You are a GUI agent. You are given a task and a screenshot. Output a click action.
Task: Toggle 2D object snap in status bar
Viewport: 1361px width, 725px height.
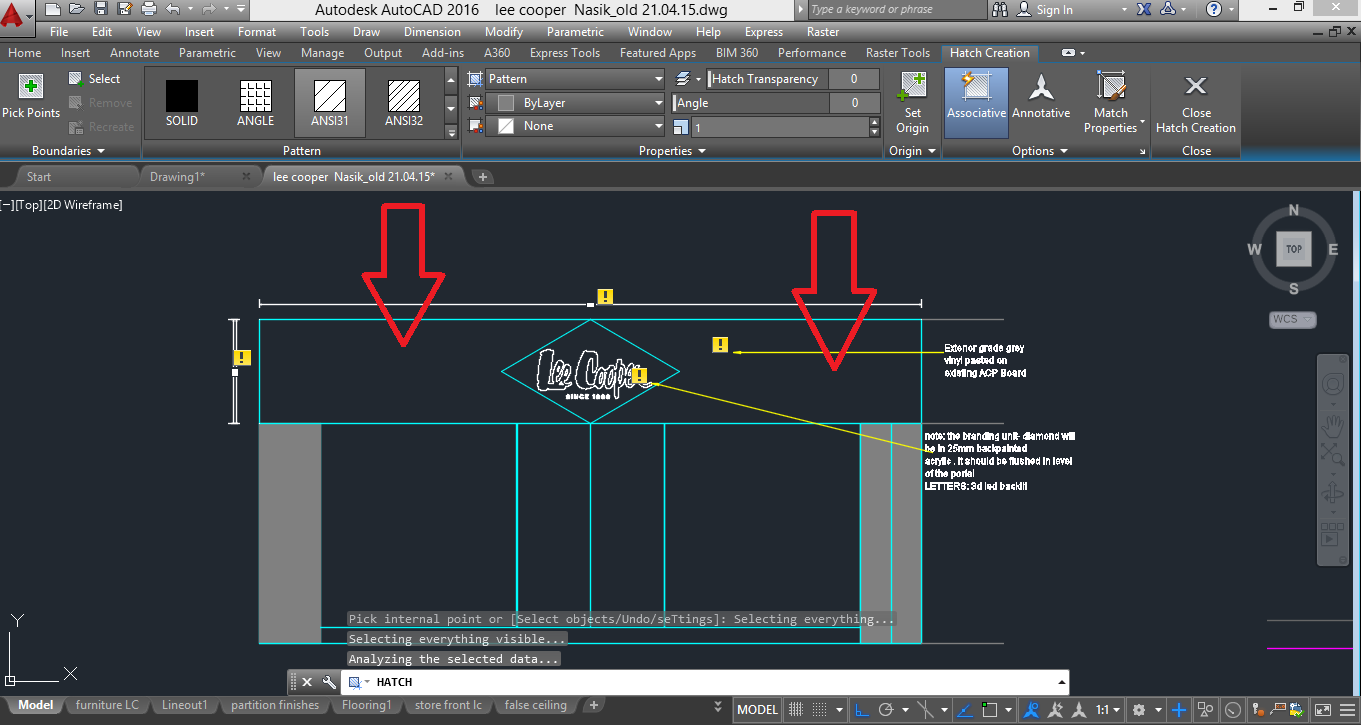click(989, 710)
